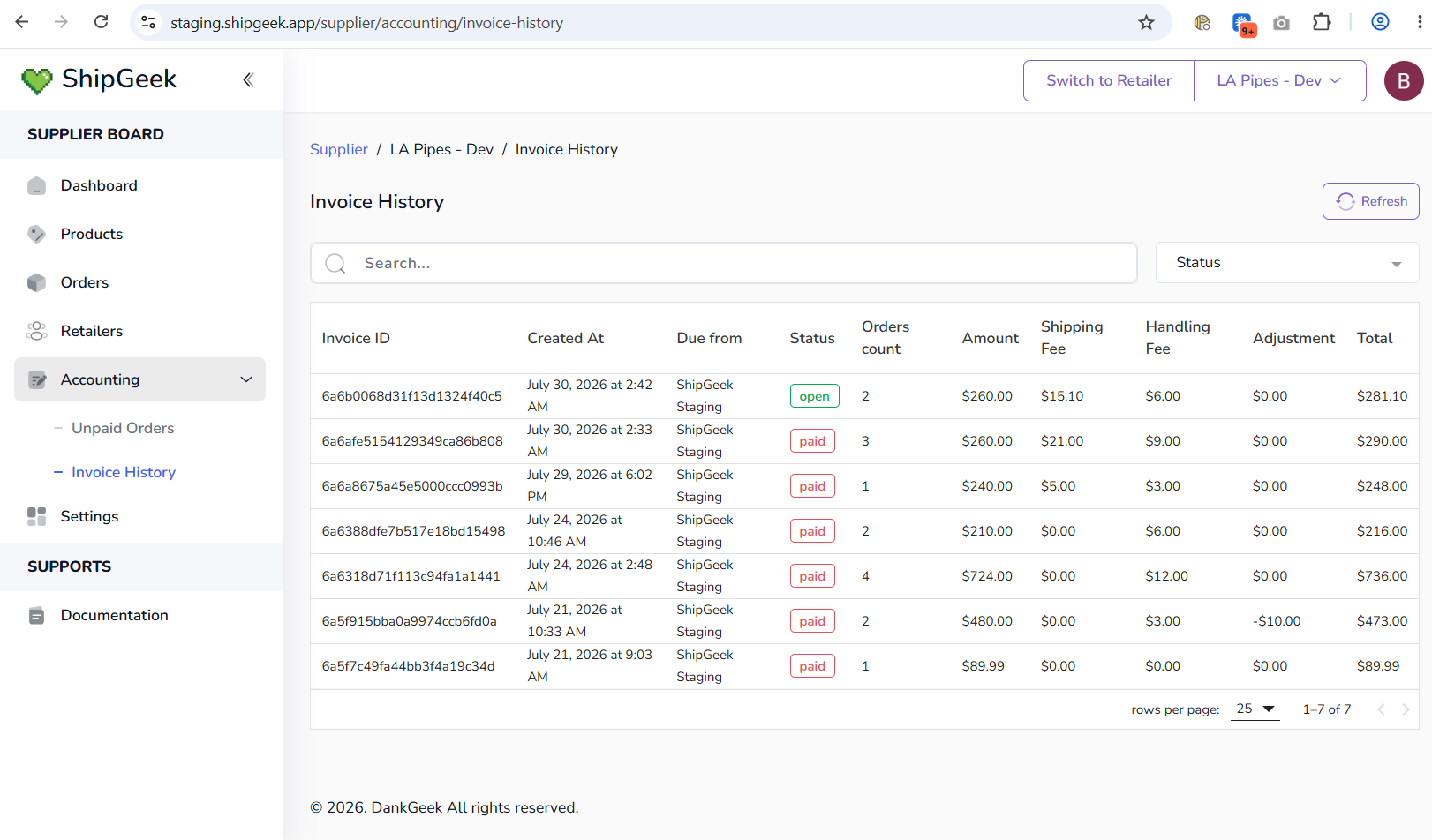Collapse the Accounting menu chevron

(246, 379)
